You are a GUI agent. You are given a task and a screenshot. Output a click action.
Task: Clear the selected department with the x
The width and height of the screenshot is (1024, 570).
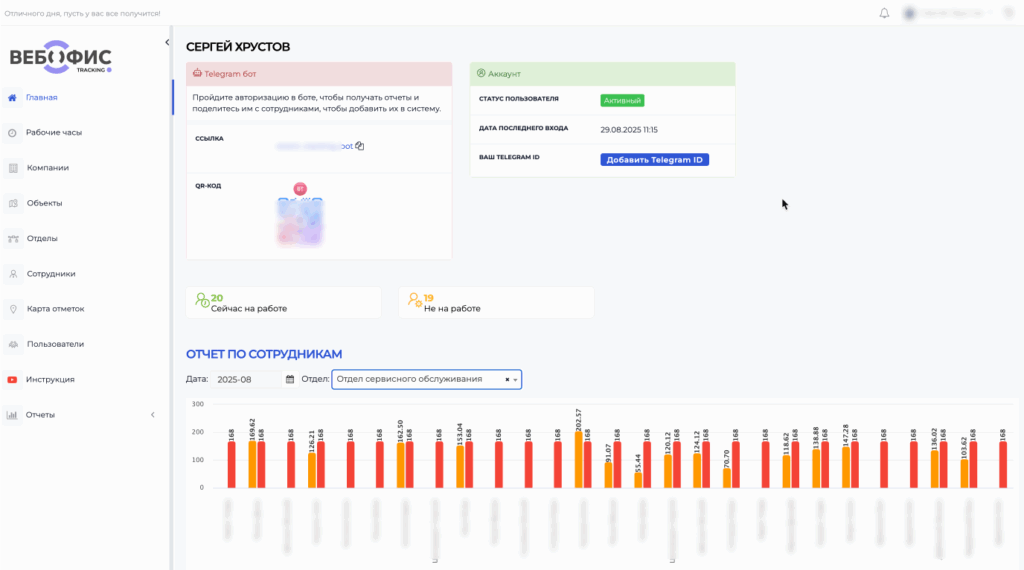pyautogui.click(x=507, y=380)
